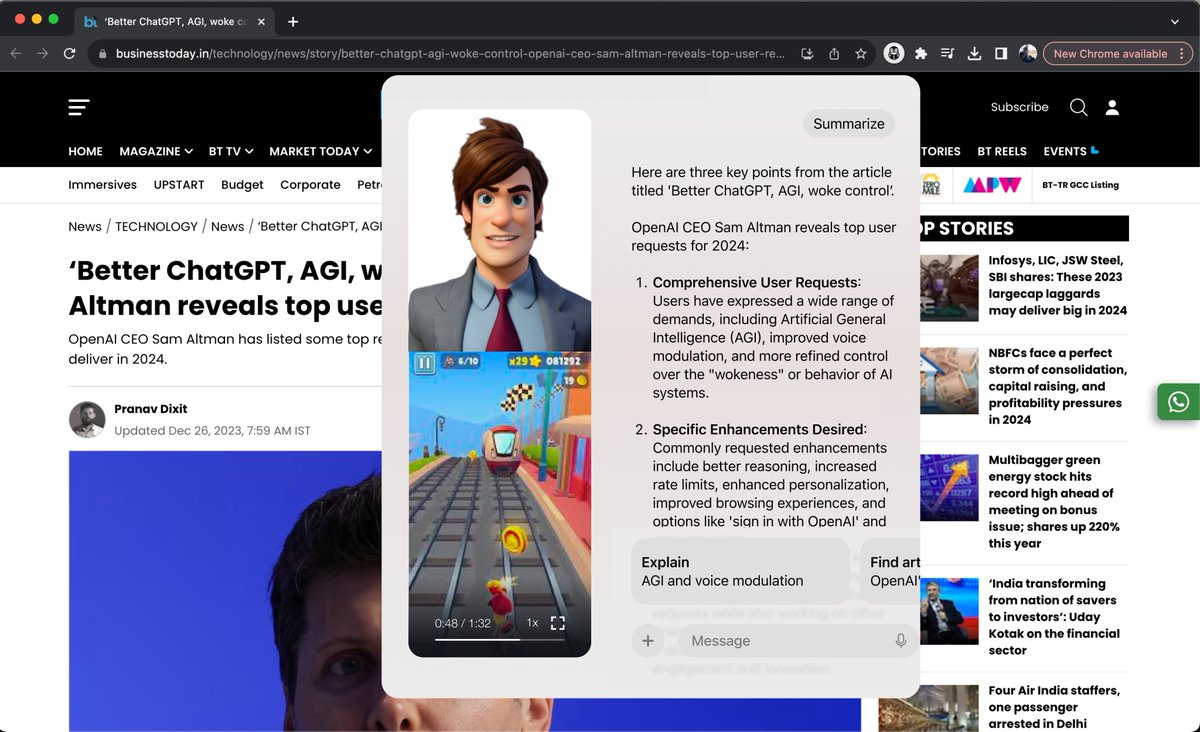Viewport: 1200px width, 732px height.
Task: Click the Summarize button in the overlay
Action: pos(849,124)
